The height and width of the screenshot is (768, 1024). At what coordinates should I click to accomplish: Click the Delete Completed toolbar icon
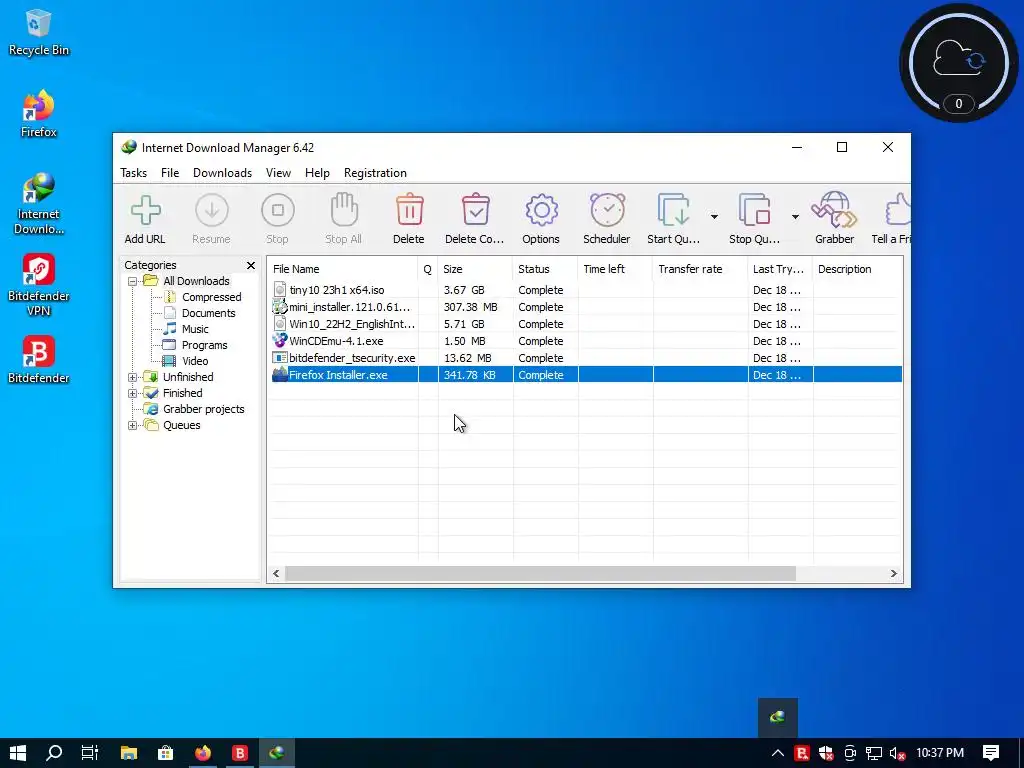pyautogui.click(x=475, y=210)
